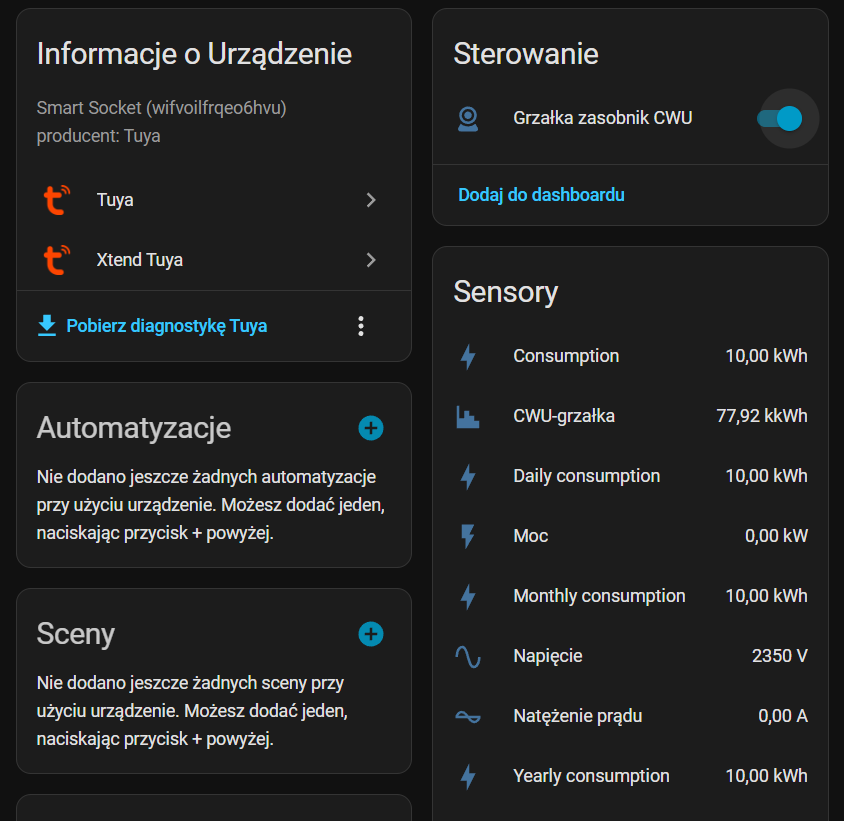Screen dimensions: 844x821
Task: Click the Consumption lightning bolt icon
Action: pyautogui.click(x=468, y=356)
